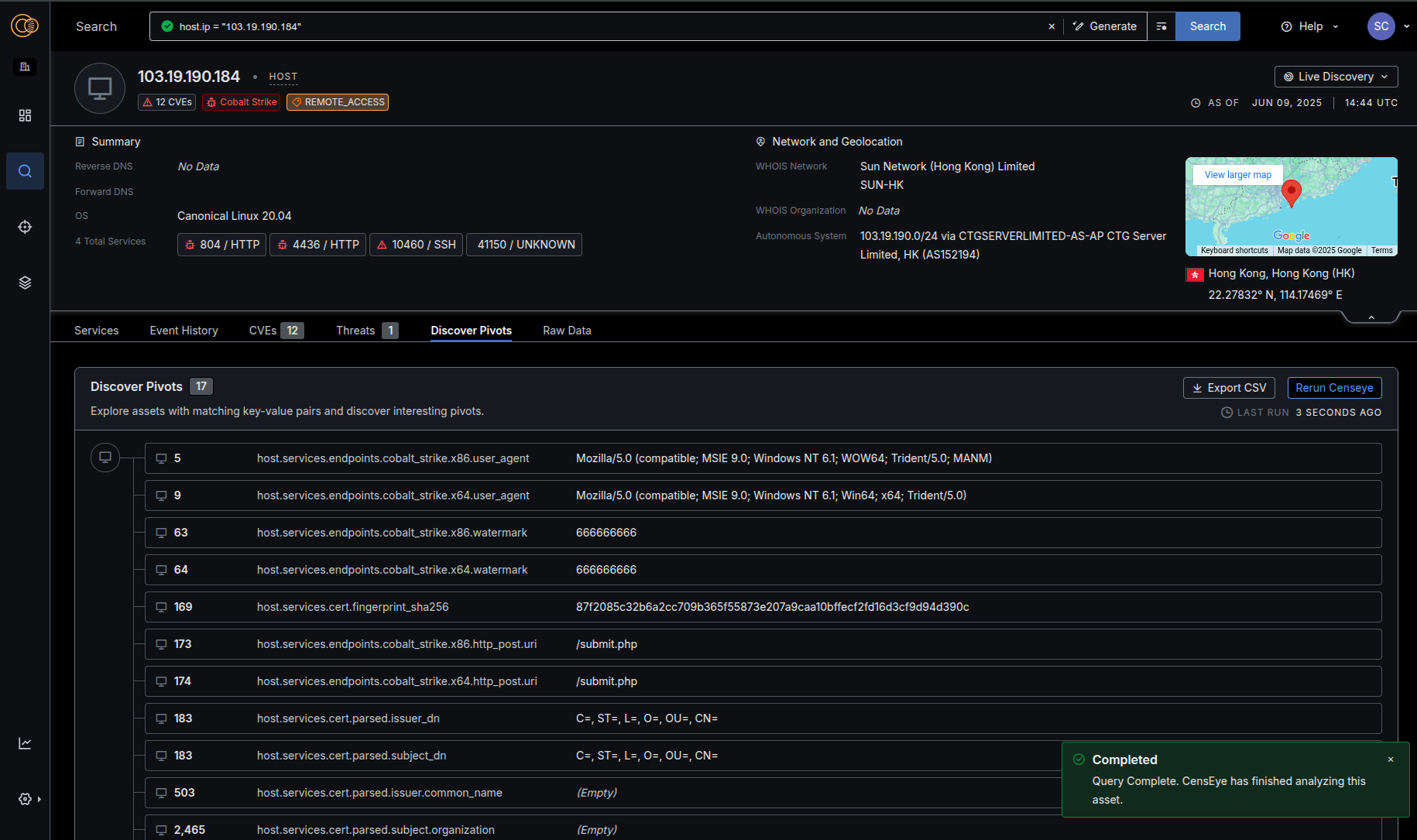Image resolution: width=1417 pixels, height=840 pixels.
Task: Click the host.ip search query field
Action: 604,26
